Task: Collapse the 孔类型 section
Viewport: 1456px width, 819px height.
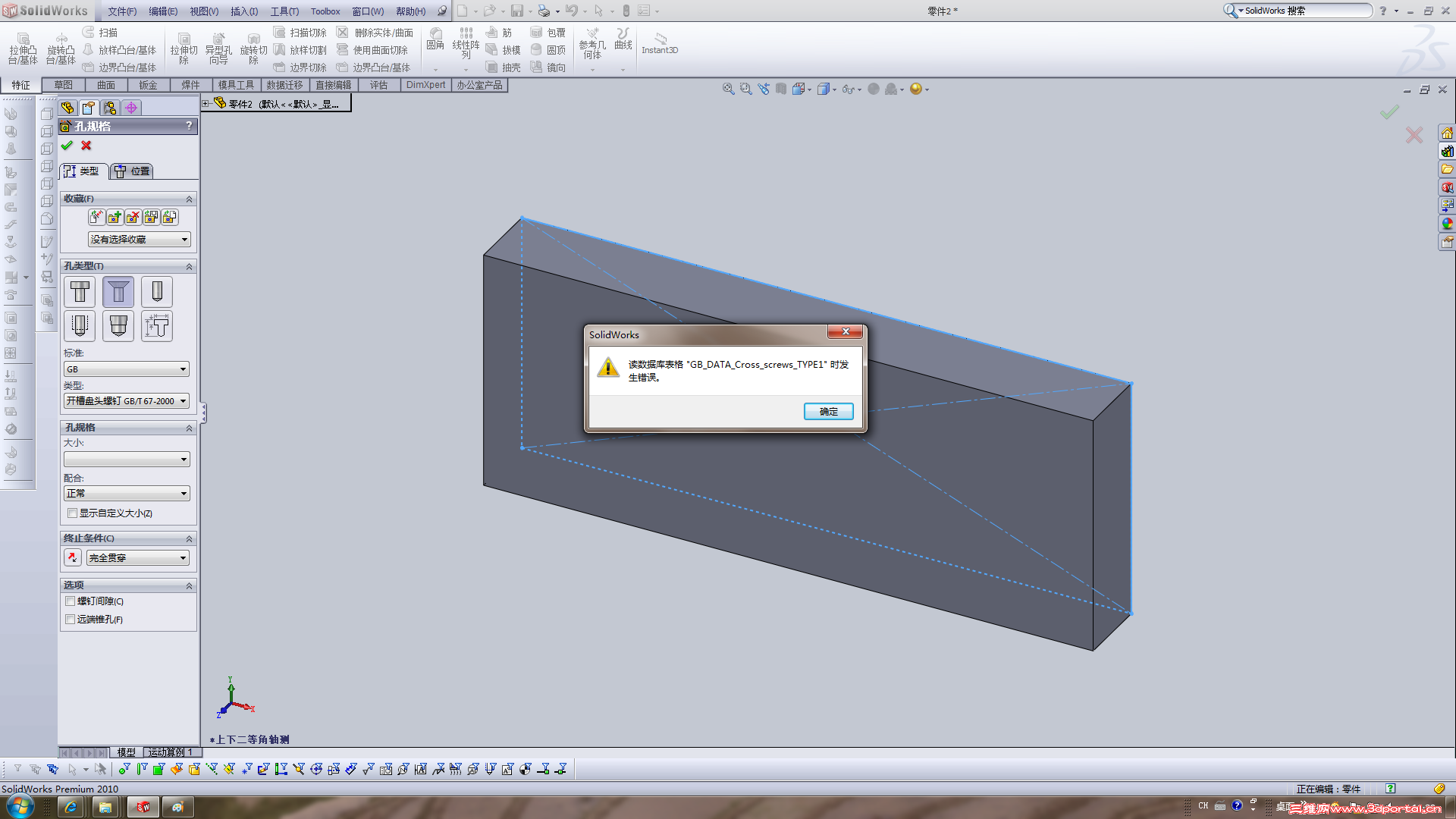Action: point(189,267)
